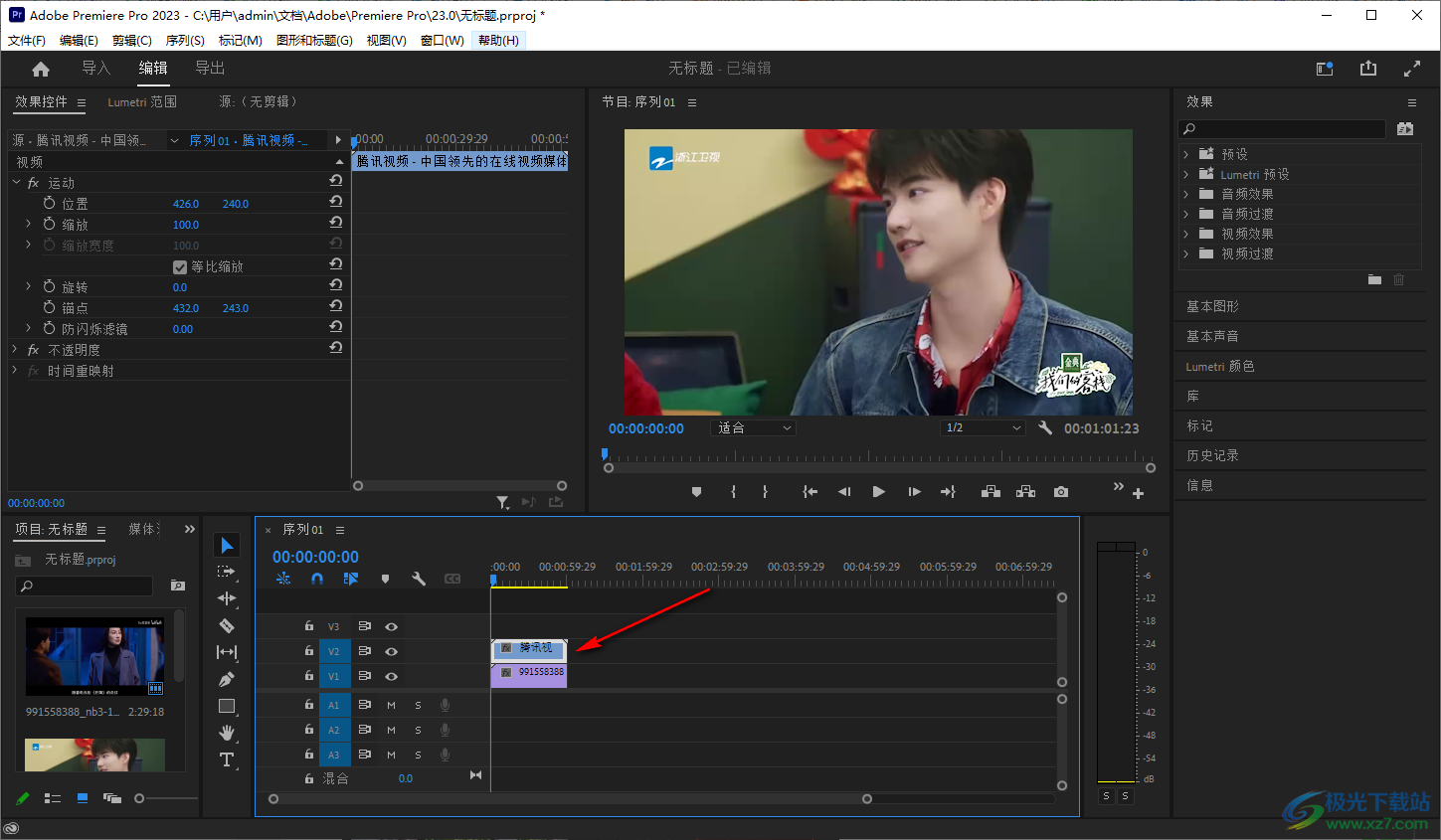Click Export Frame camera icon
This screenshot has width=1441, height=840.
1061,492
